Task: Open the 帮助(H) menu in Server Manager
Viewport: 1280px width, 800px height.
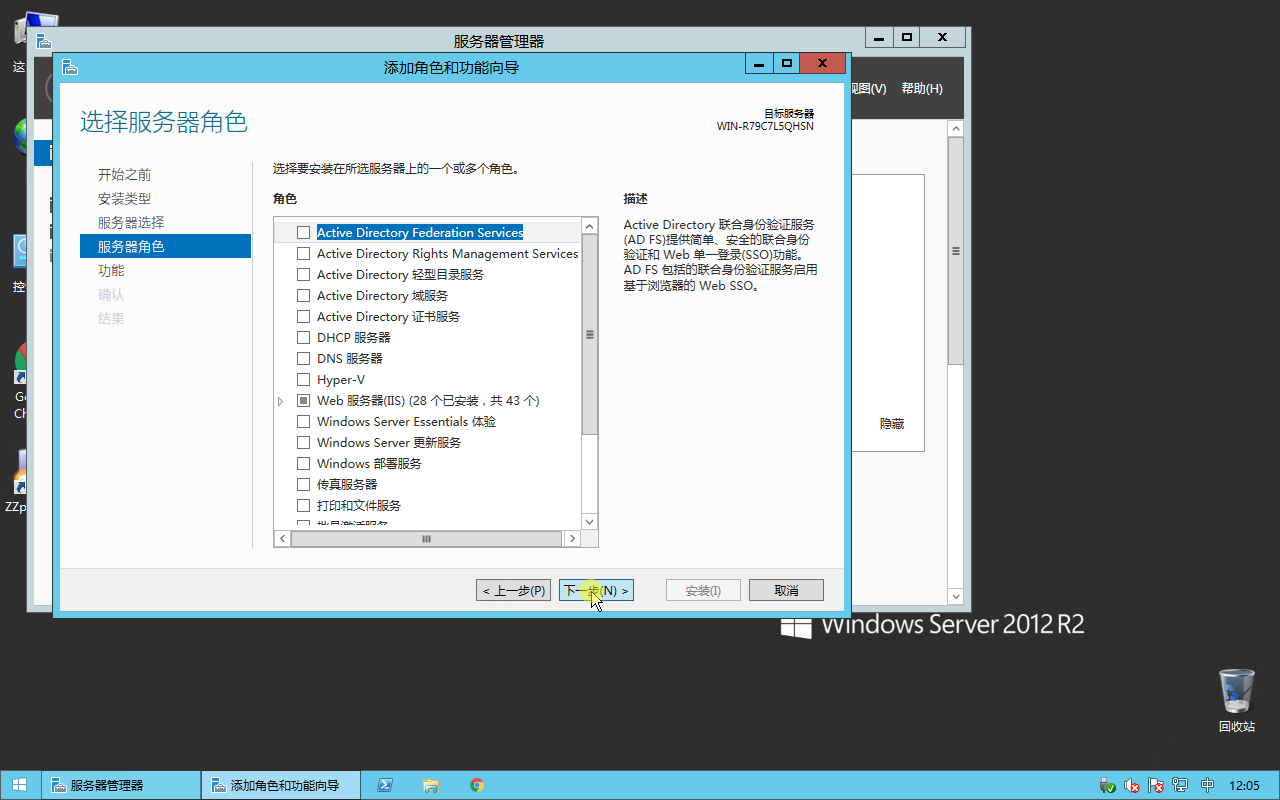Action: click(x=922, y=88)
